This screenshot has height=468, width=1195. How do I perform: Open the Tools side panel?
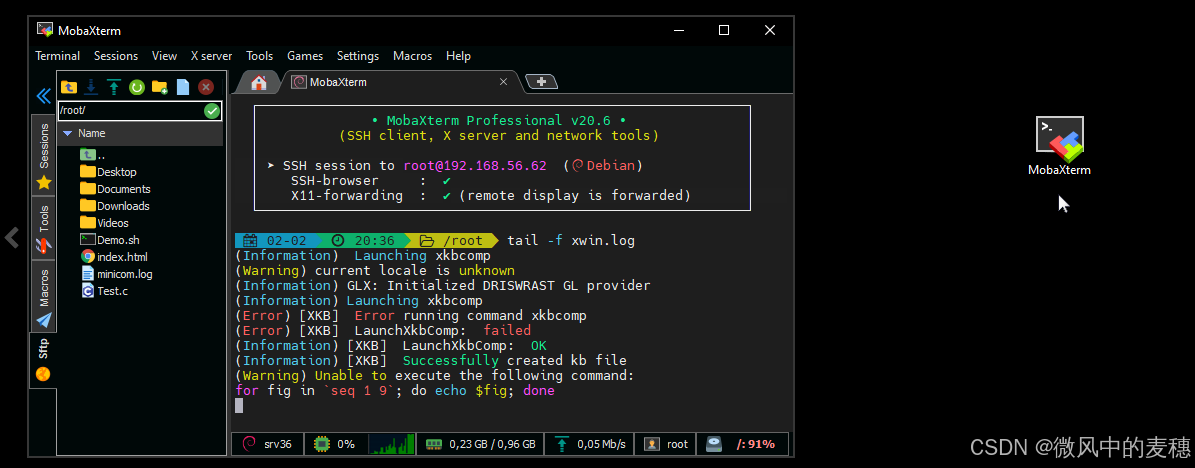coord(43,229)
